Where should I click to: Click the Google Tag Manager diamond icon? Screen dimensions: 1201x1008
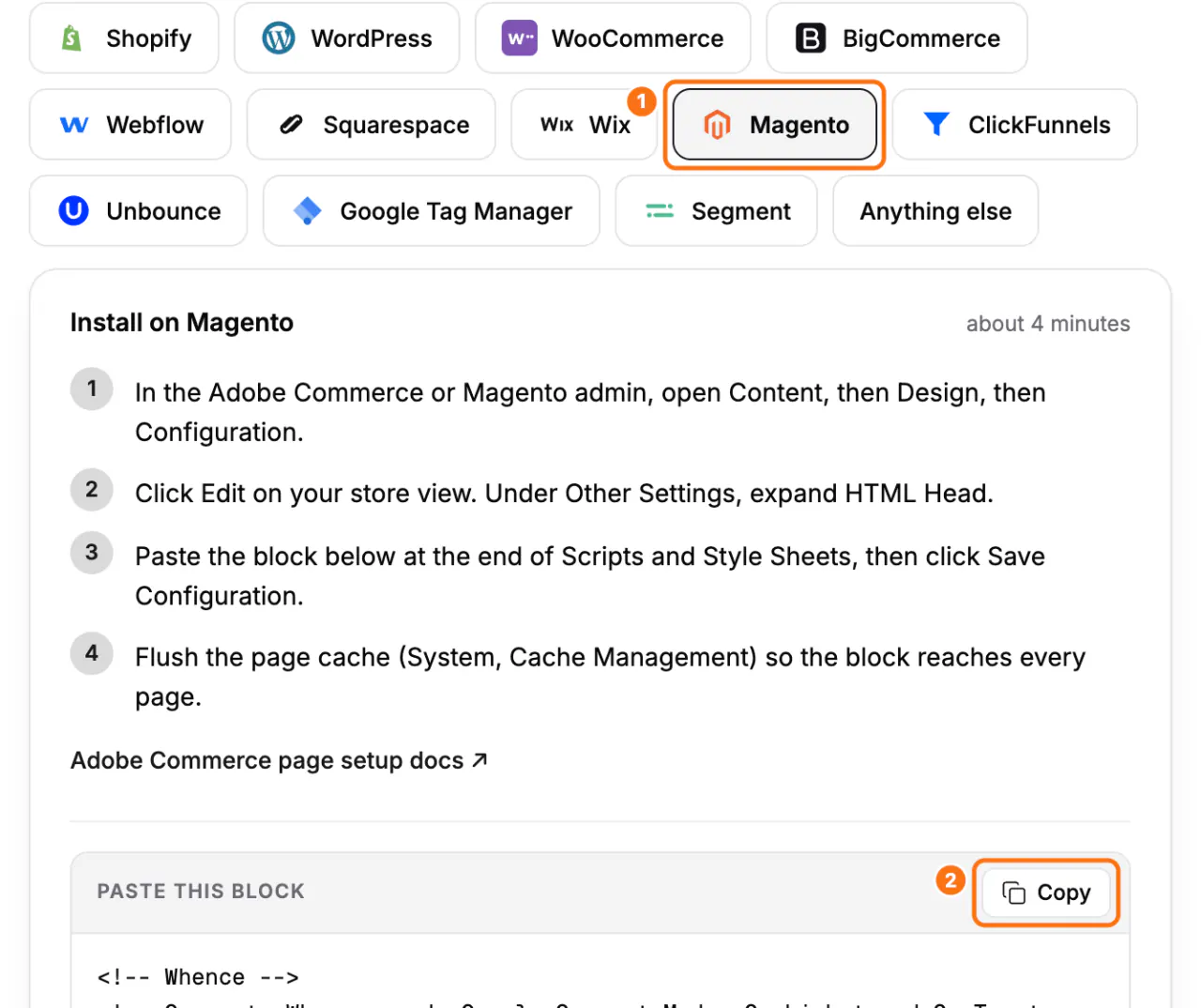click(x=308, y=211)
